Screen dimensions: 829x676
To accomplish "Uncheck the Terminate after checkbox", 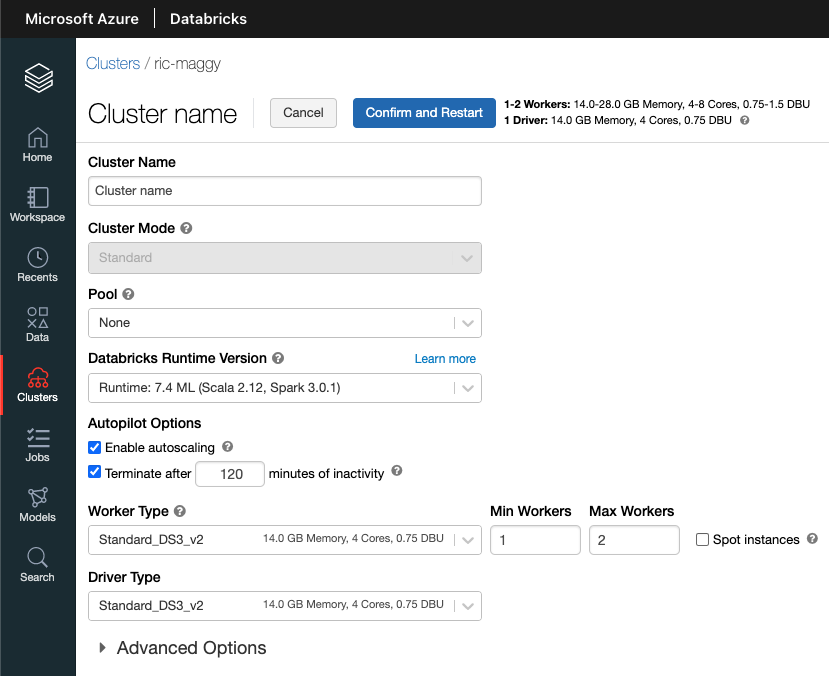I will (x=95, y=473).
